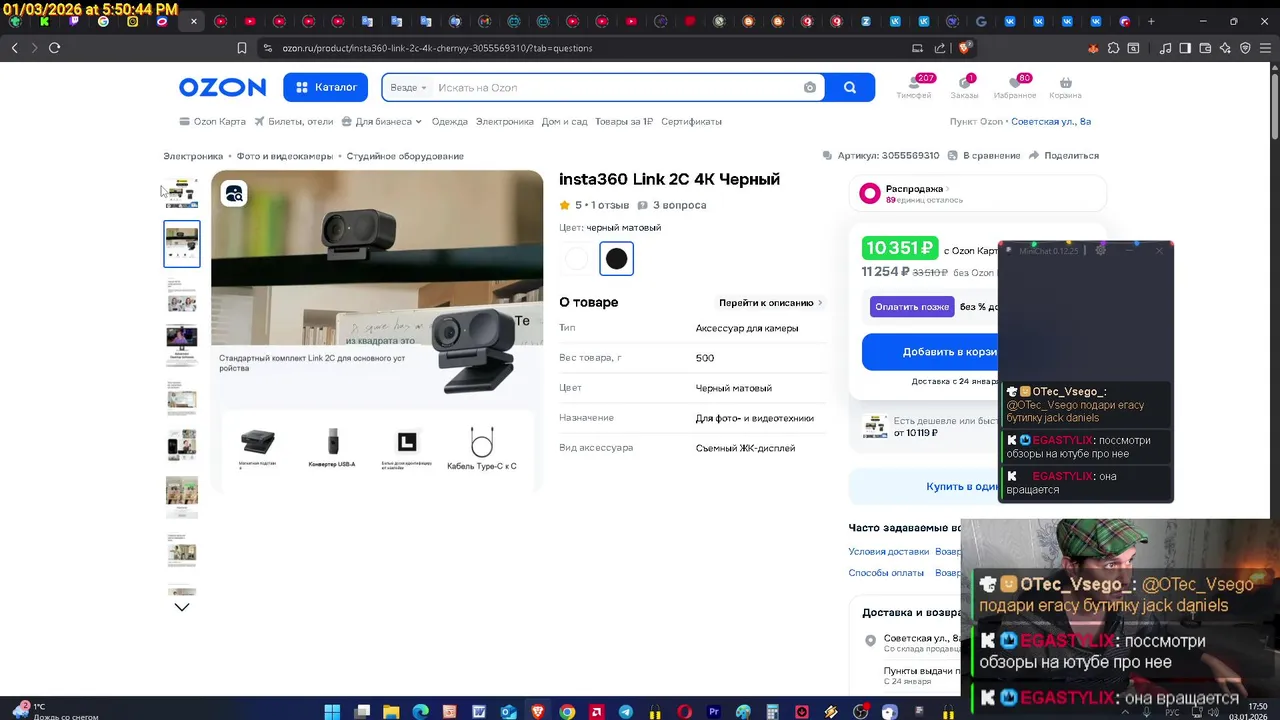Image resolution: width=1280 pixels, height=720 pixels.
Task: Go to the Электроника top menu item
Action: click(x=504, y=122)
